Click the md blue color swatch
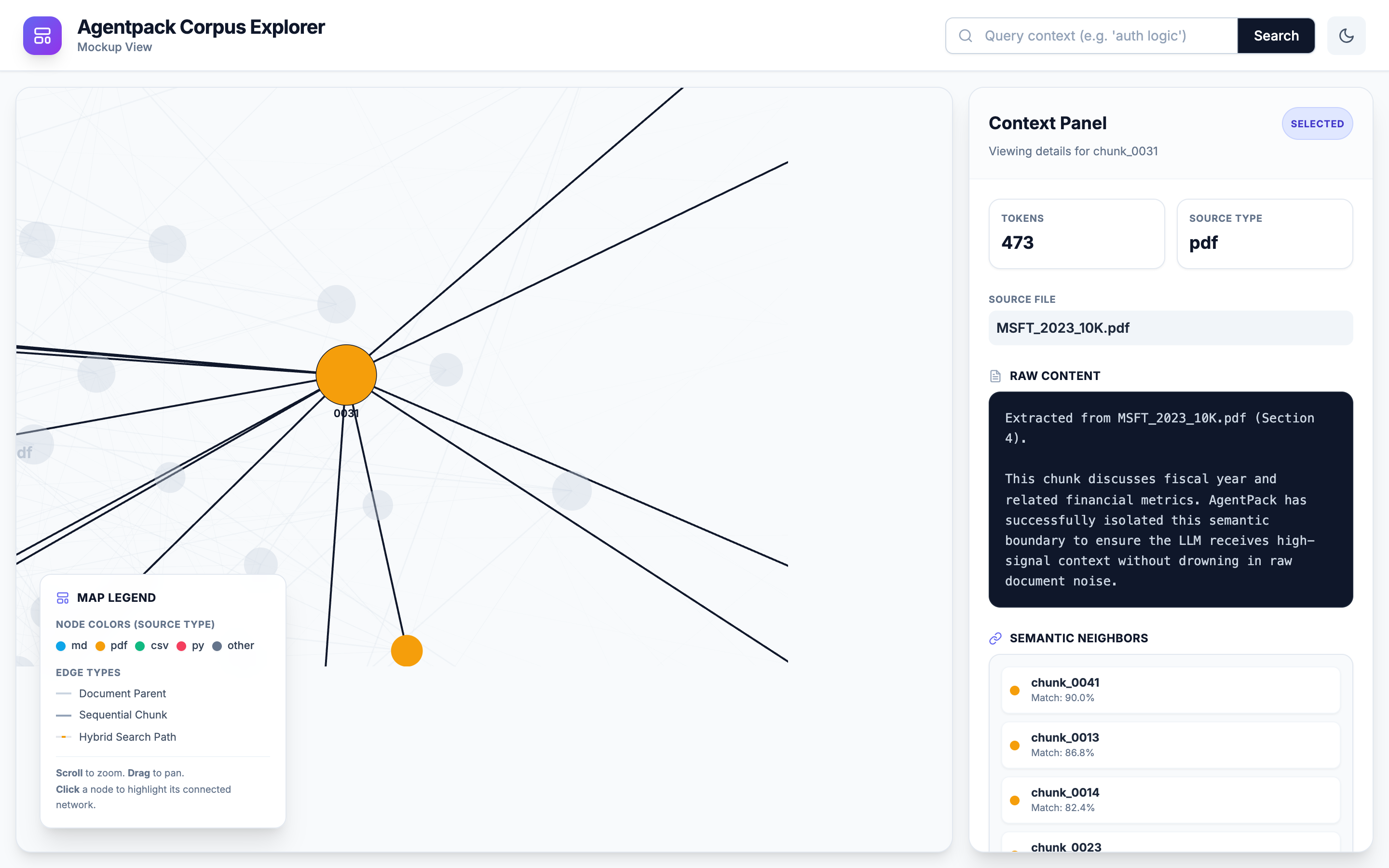The height and width of the screenshot is (868, 1389). coord(61,646)
